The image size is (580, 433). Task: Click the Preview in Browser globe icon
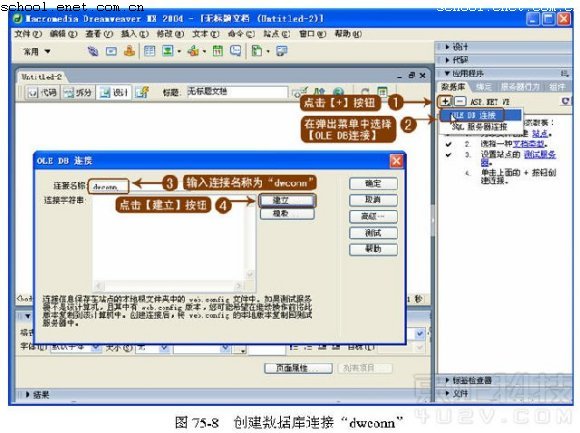click(338, 92)
